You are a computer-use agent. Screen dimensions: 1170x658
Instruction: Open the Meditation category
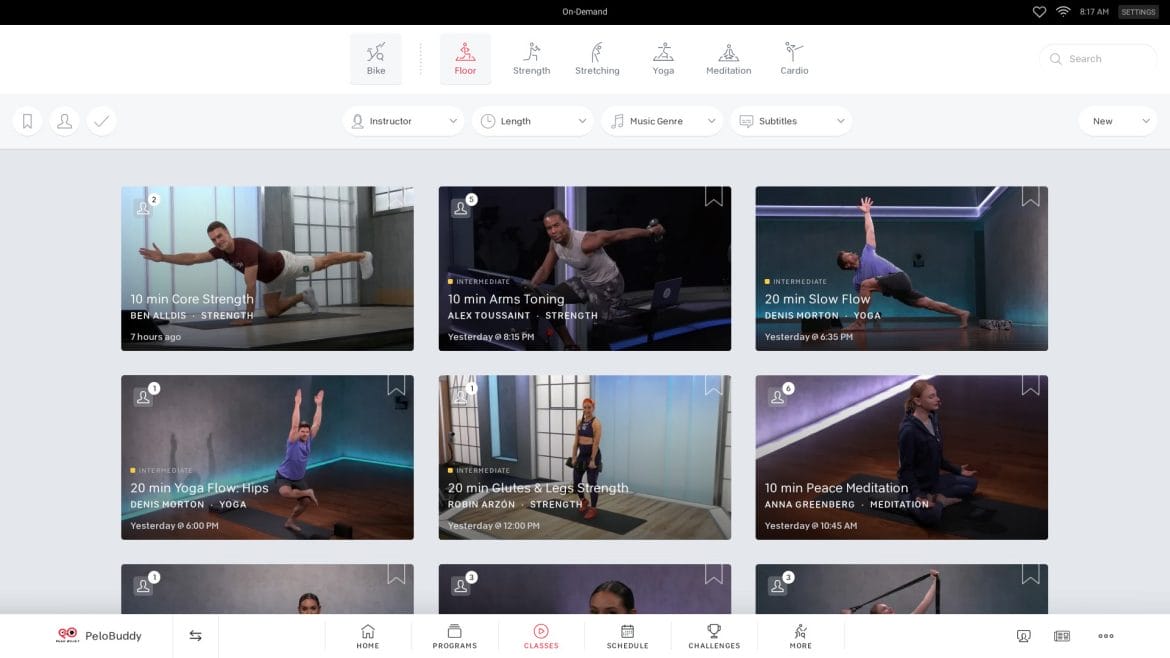pos(728,59)
